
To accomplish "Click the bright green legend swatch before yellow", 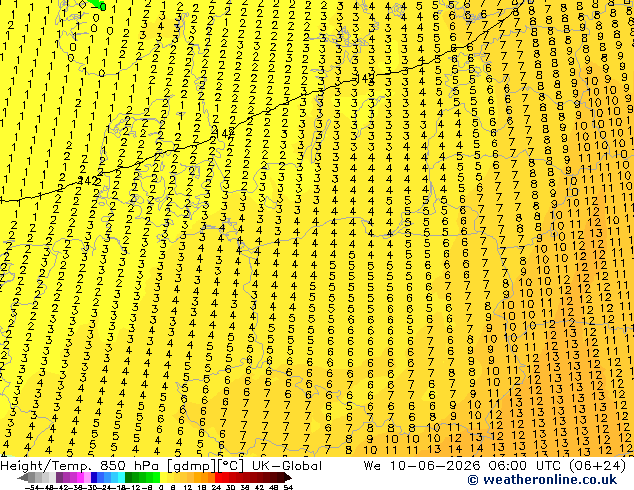I will tap(156, 478).
